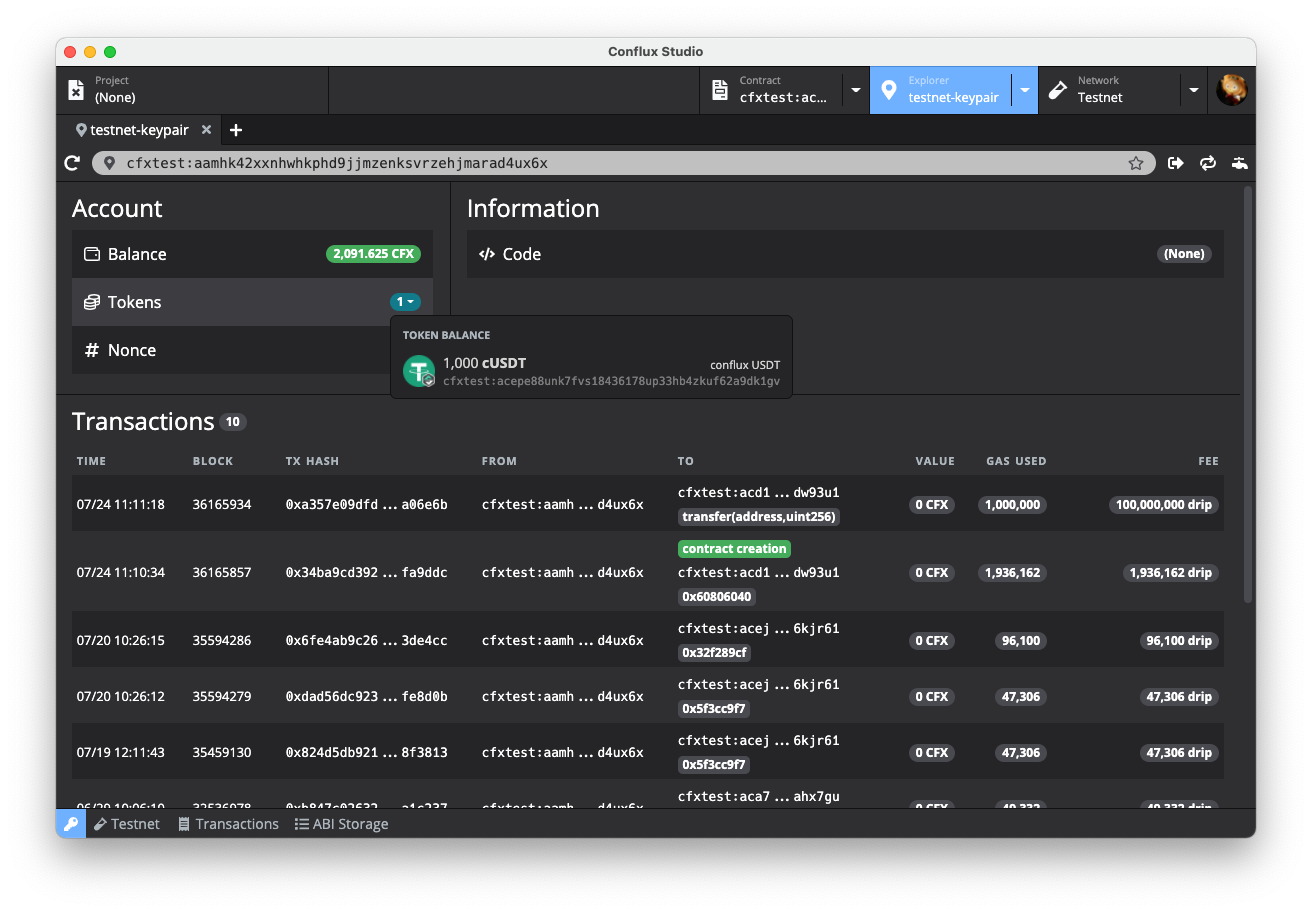This screenshot has width=1312, height=912.
Task: Click the Code (None) badge
Action: point(1184,254)
